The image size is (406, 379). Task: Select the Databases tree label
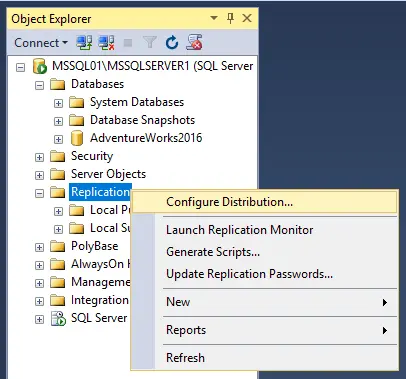point(97,84)
